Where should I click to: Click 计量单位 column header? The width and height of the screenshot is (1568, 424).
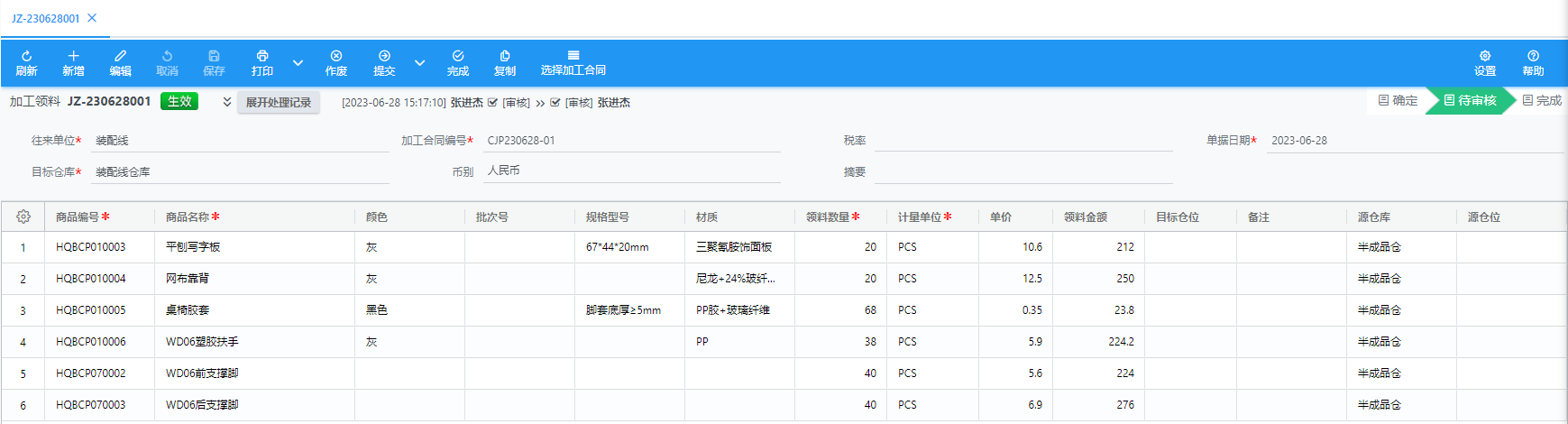(x=932, y=217)
